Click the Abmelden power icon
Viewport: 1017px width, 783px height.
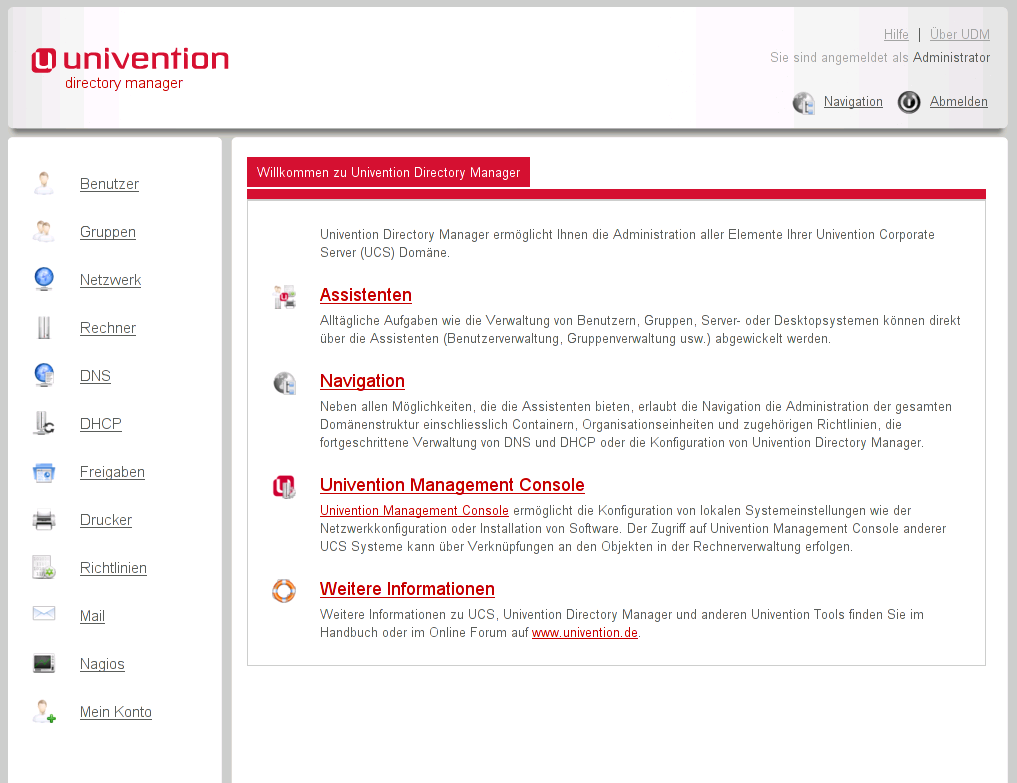pos(909,102)
